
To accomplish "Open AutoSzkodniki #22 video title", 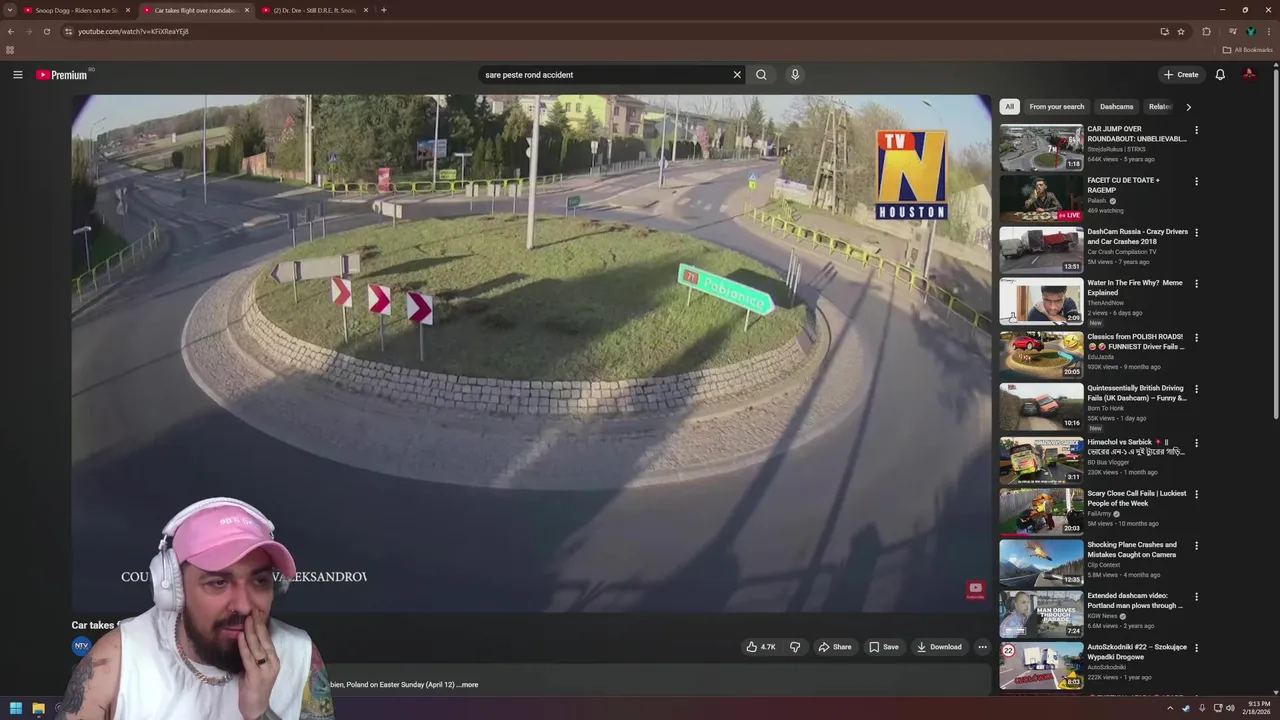I will coord(1137,652).
